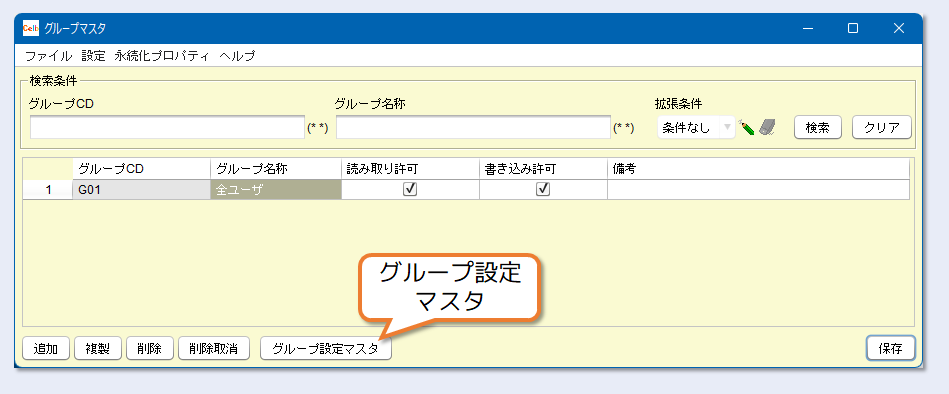Click the 削除取消 button
Screen dimensions: 949x394
(214, 349)
